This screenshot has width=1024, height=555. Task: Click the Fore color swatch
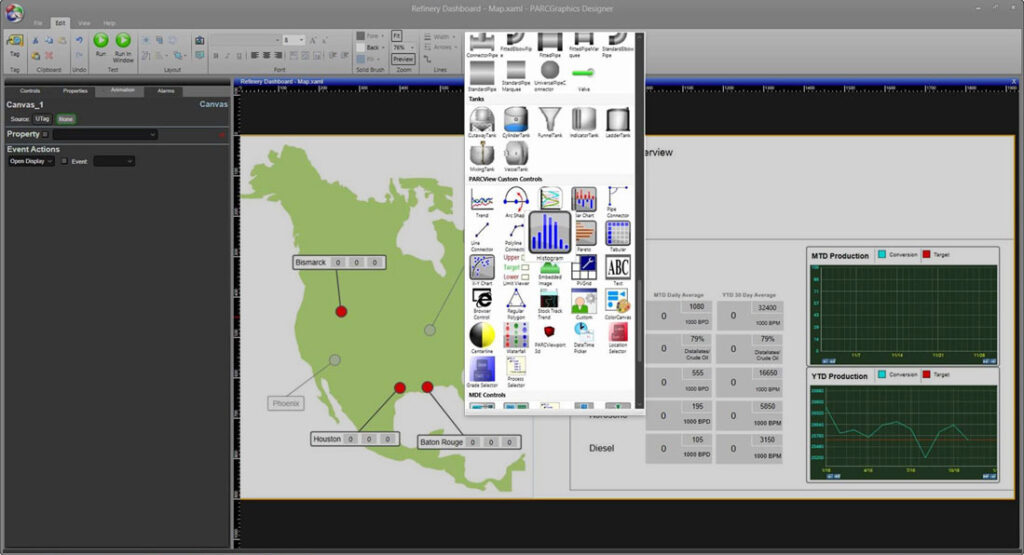(360, 36)
